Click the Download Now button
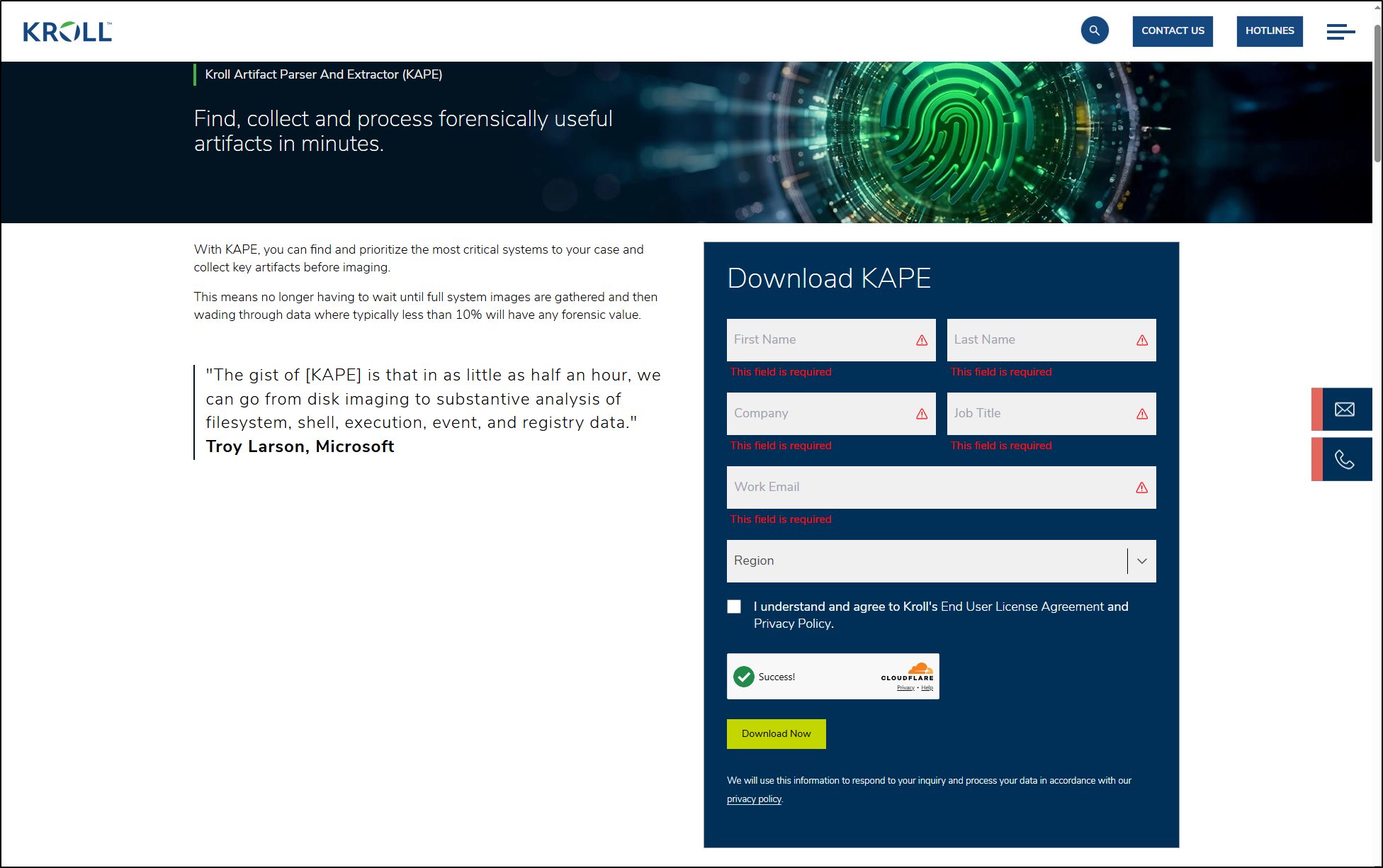Image resolution: width=1383 pixels, height=868 pixels. [777, 734]
